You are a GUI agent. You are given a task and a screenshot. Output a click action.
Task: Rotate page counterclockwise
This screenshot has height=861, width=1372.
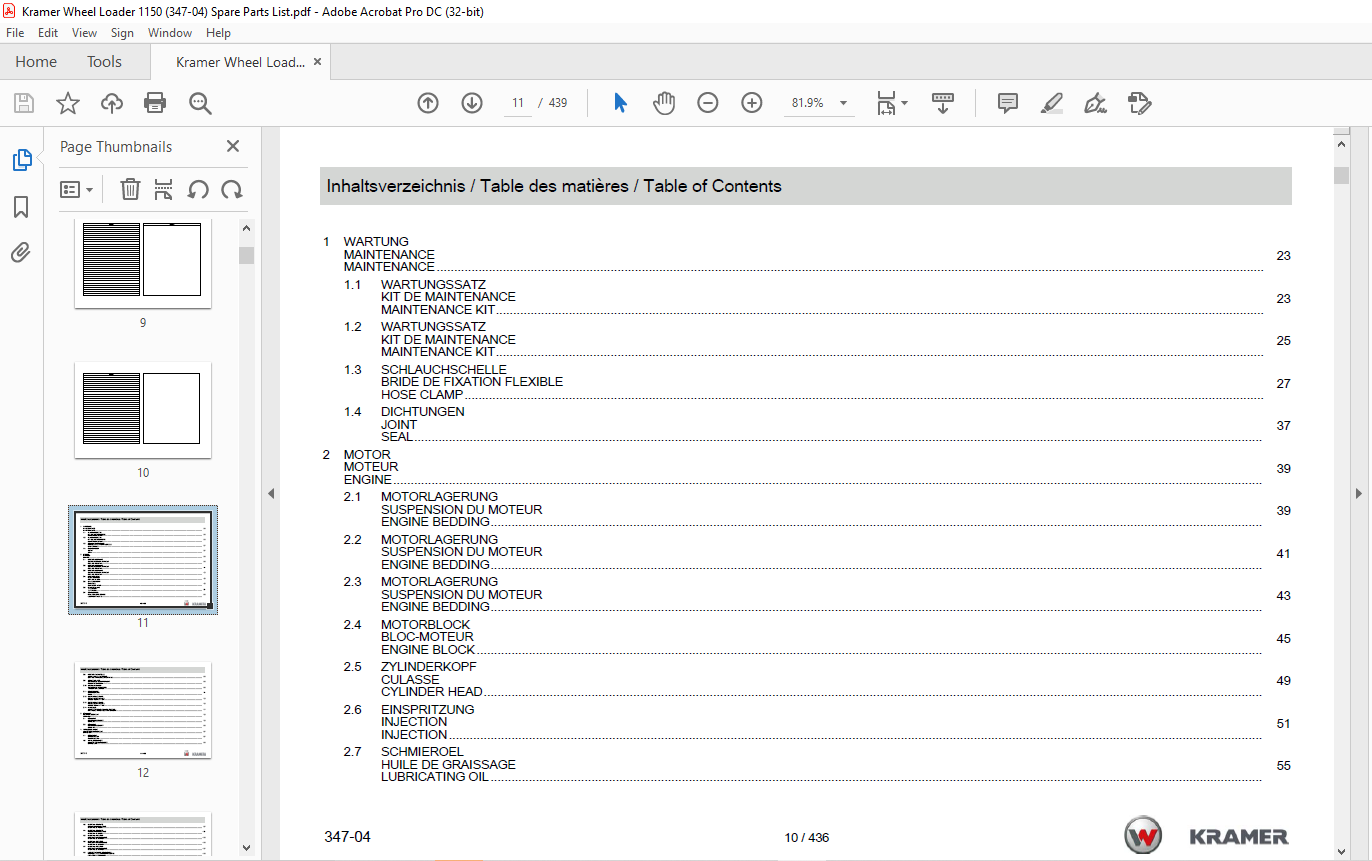(x=198, y=189)
